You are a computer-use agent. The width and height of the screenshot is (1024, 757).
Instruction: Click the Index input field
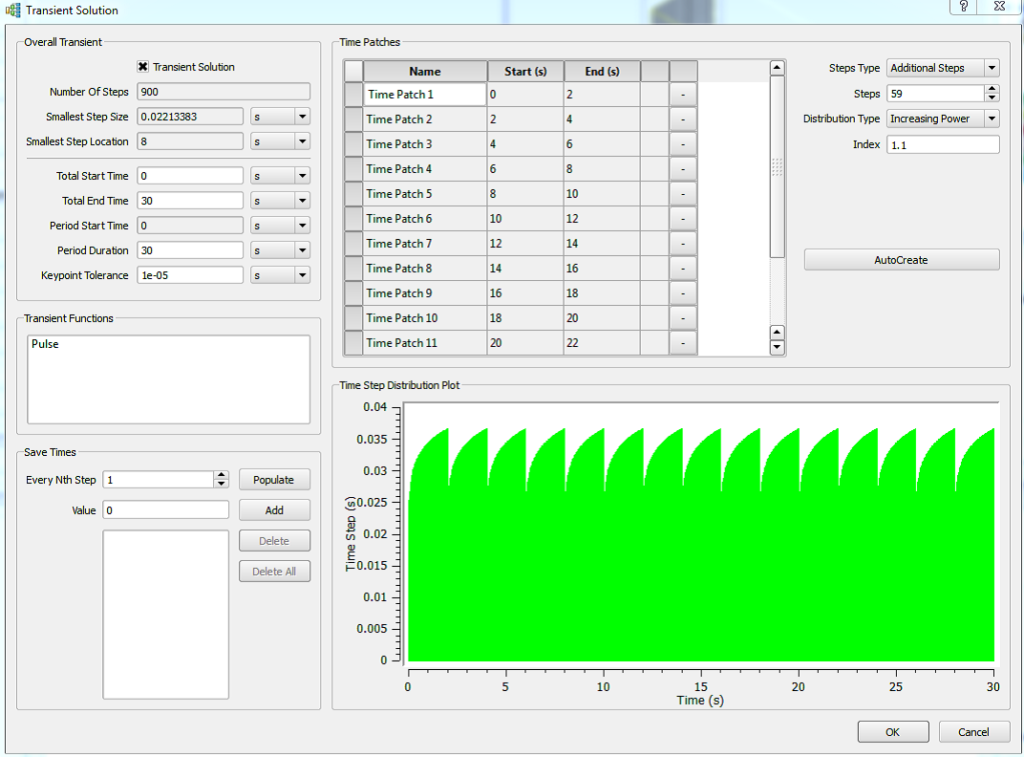(942, 145)
